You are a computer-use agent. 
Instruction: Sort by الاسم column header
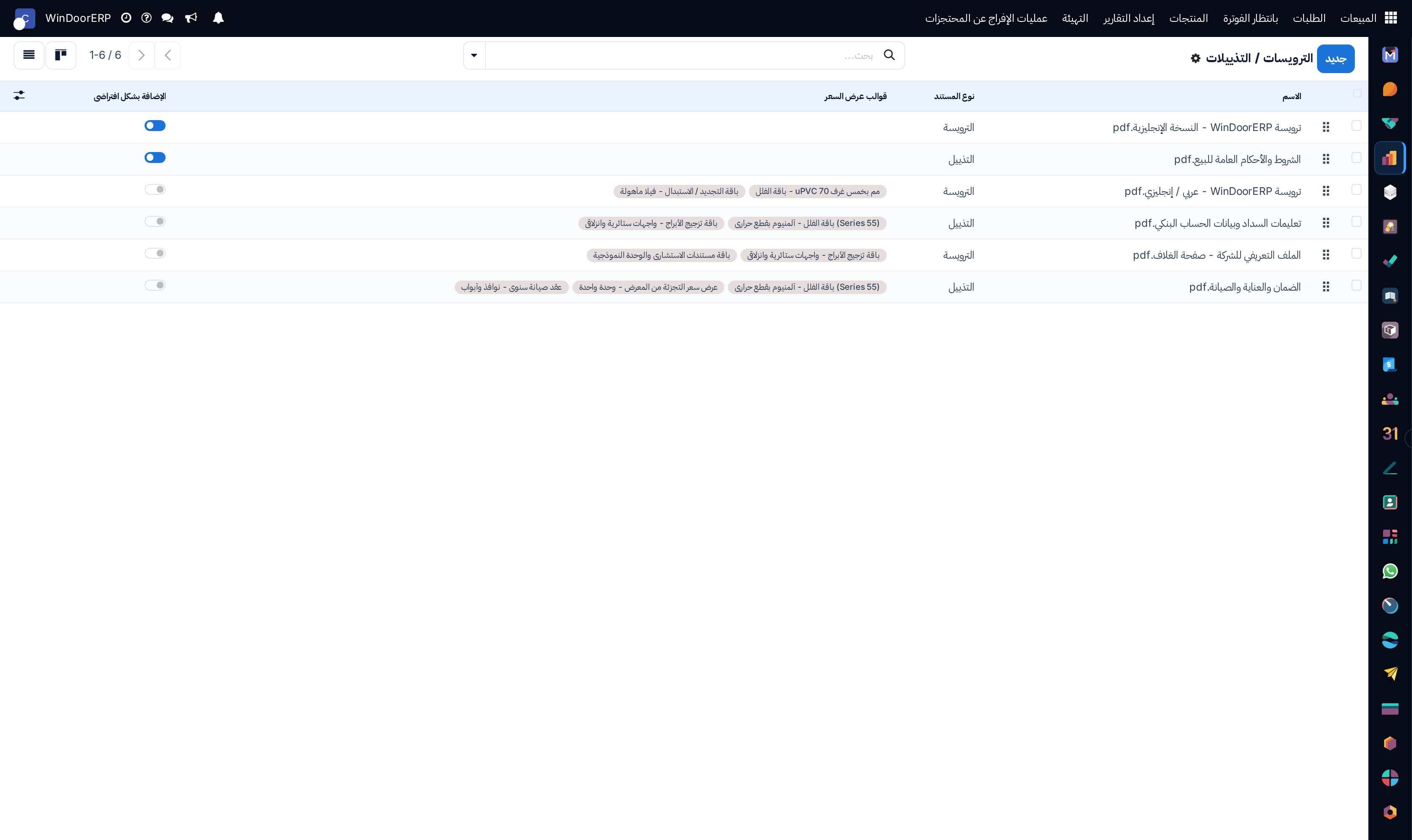point(1291,96)
